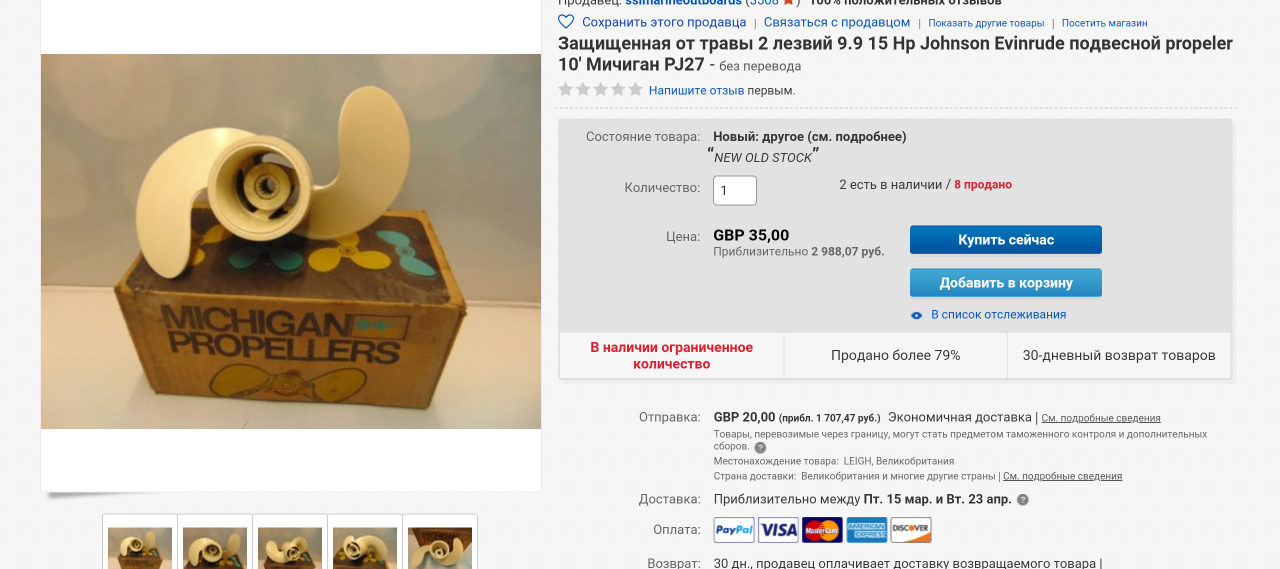The image size is (1280, 569).
Task: Click the Visa card icon
Action: coord(778,530)
